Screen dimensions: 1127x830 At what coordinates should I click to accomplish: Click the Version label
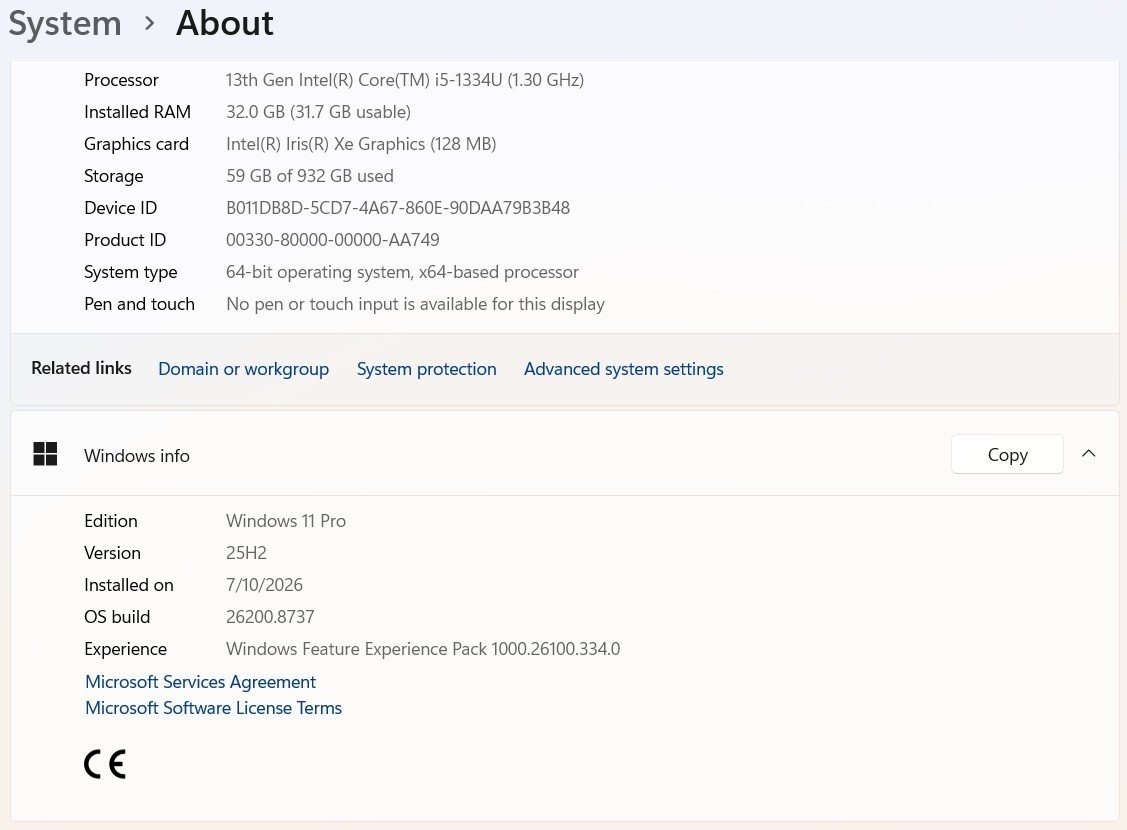click(112, 553)
